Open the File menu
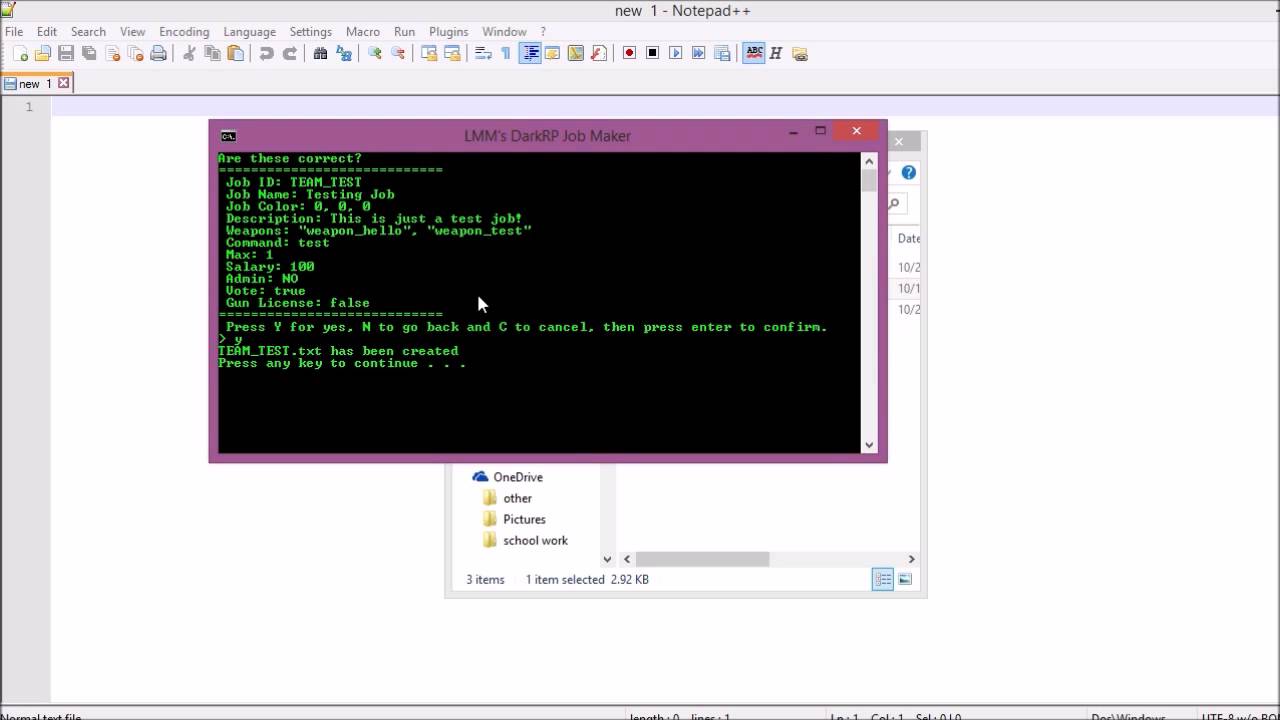This screenshot has height=720, width=1280. pos(14,32)
